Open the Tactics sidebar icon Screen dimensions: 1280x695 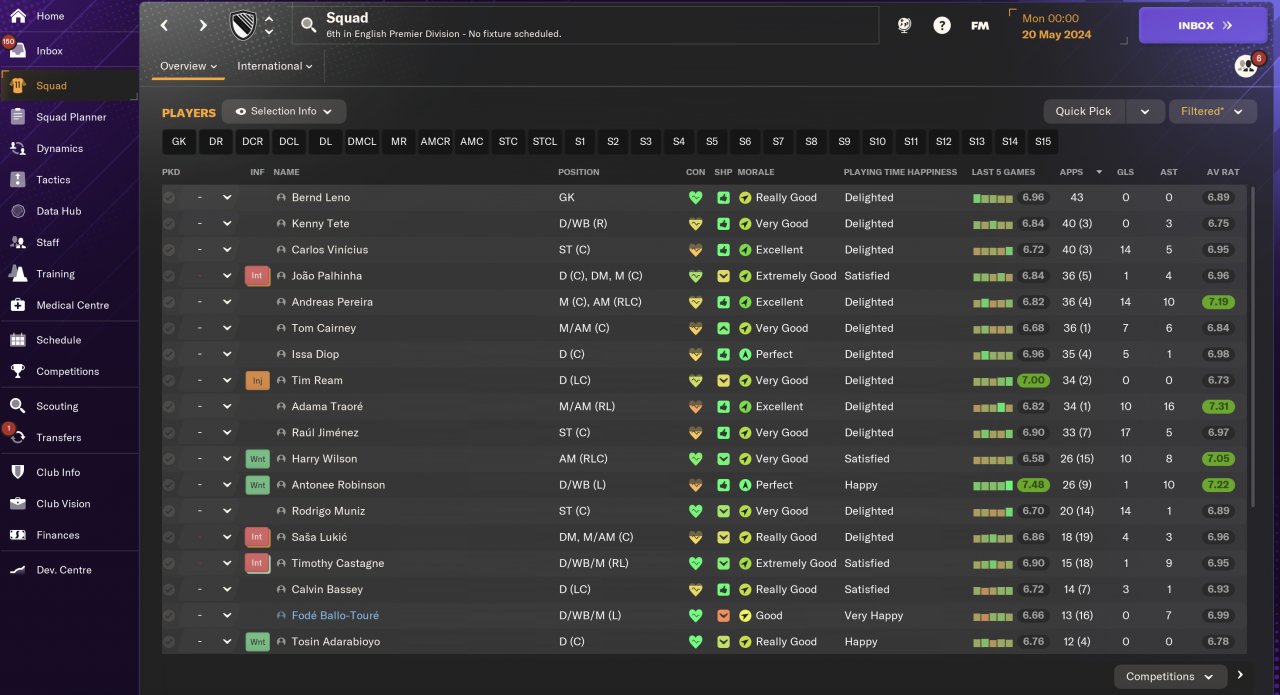tap(18, 180)
